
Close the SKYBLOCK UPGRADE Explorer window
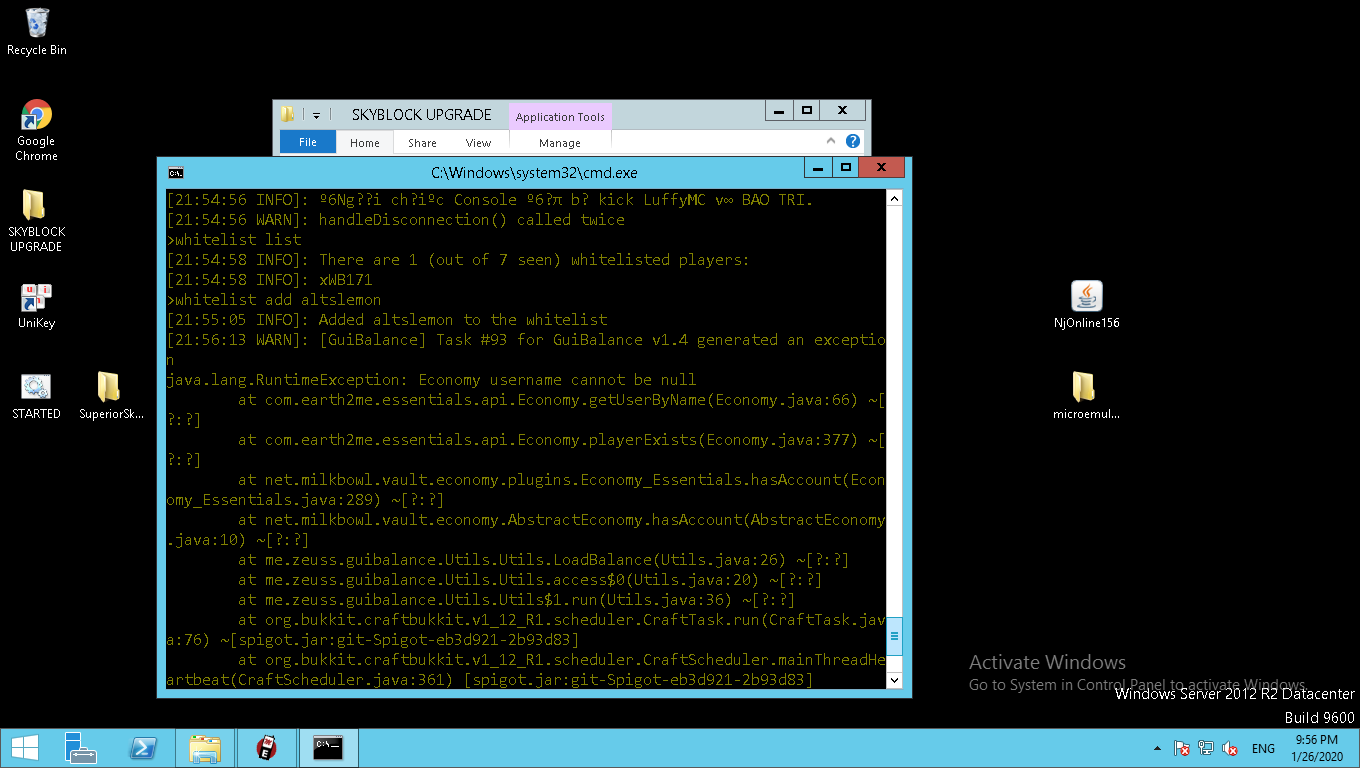point(843,110)
